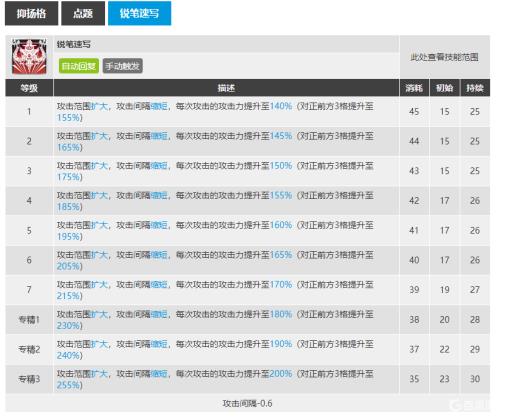Click initial value 20 in 专精1 row
This screenshot has width=512, height=418.
[444, 320]
